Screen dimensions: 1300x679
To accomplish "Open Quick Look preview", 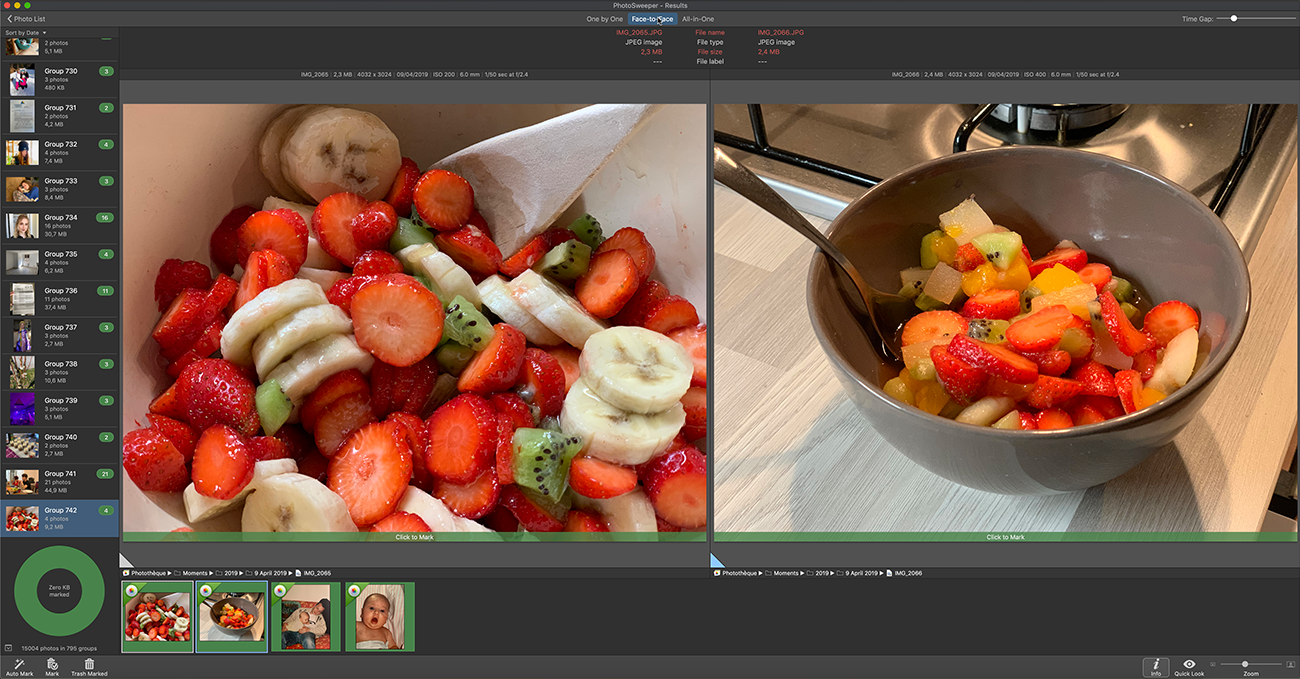I will point(1189,667).
